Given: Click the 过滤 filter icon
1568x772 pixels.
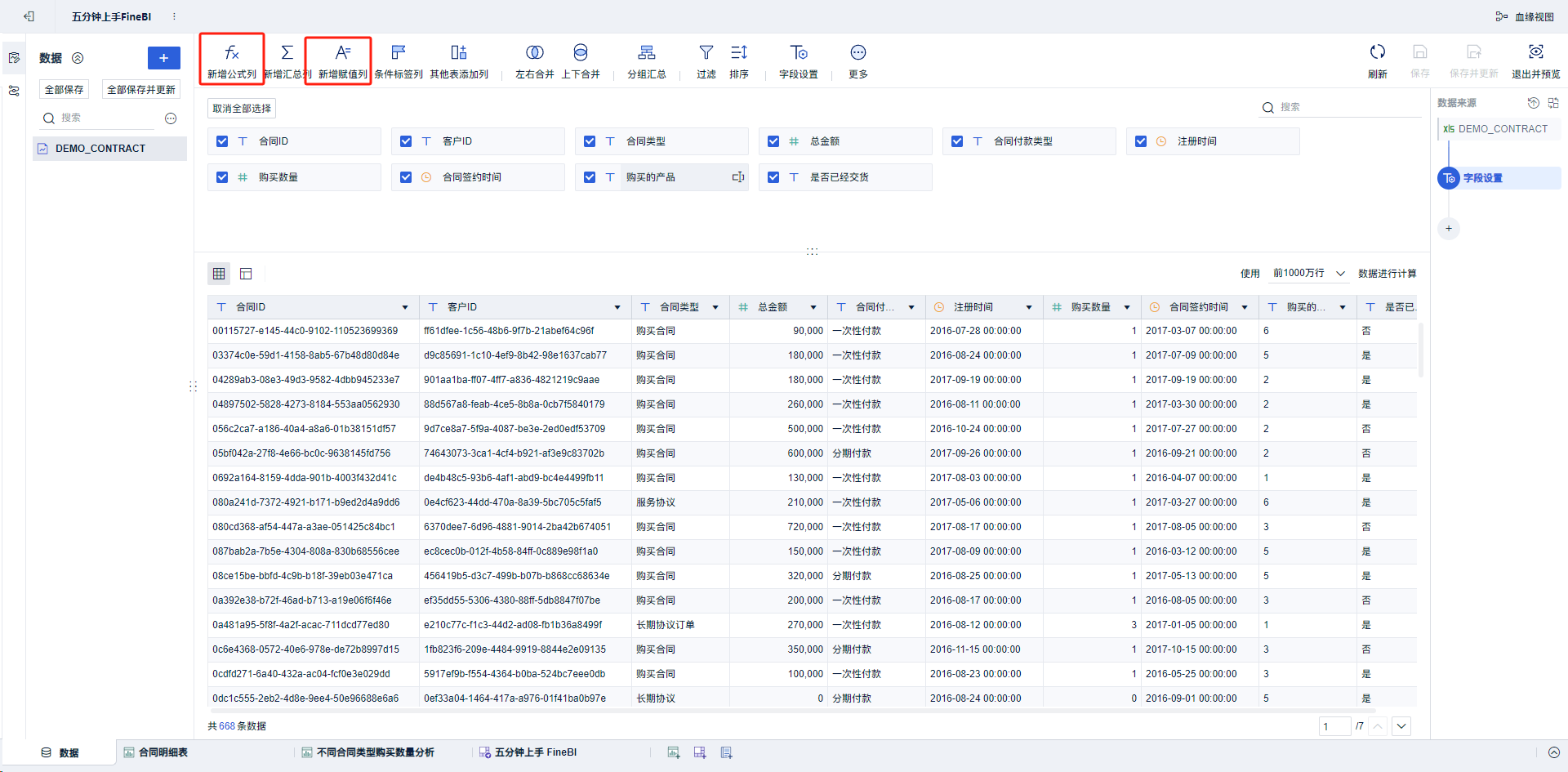Looking at the screenshot, I should (706, 52).
